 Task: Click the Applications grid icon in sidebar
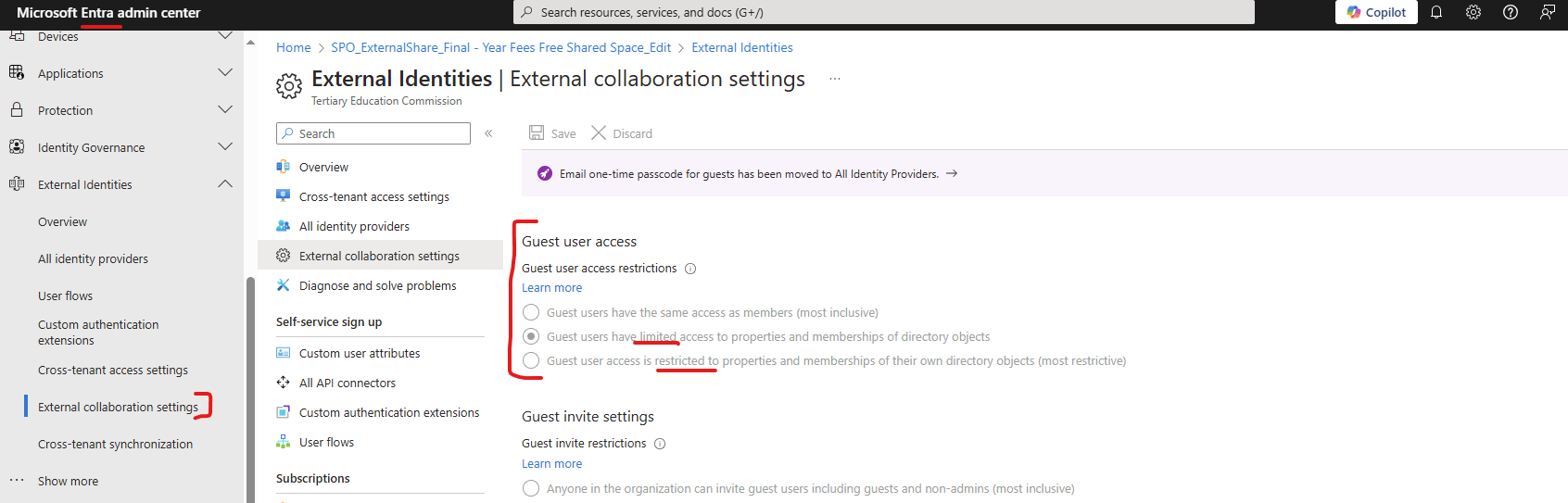click(x=17, y=72)
